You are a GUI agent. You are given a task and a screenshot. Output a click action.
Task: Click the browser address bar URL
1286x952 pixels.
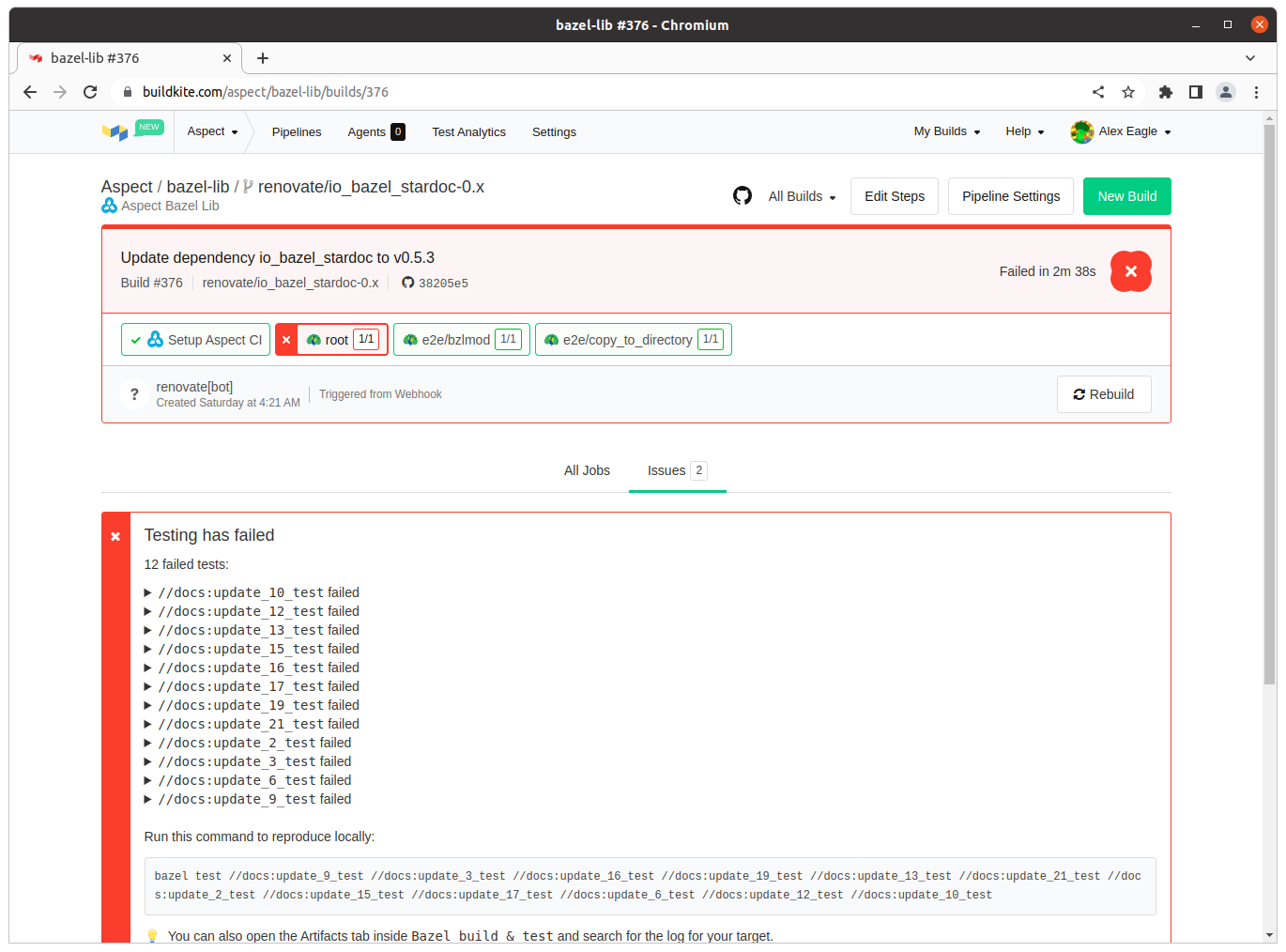click(x=266, y=92)
